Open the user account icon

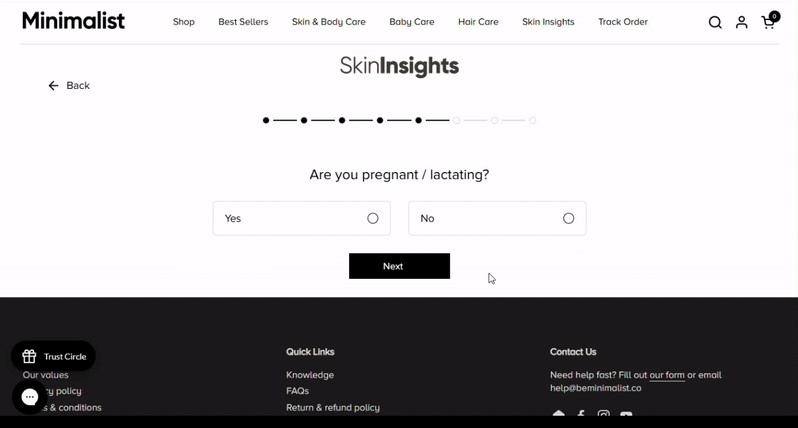pyautogui.click(x=741, y=22)
